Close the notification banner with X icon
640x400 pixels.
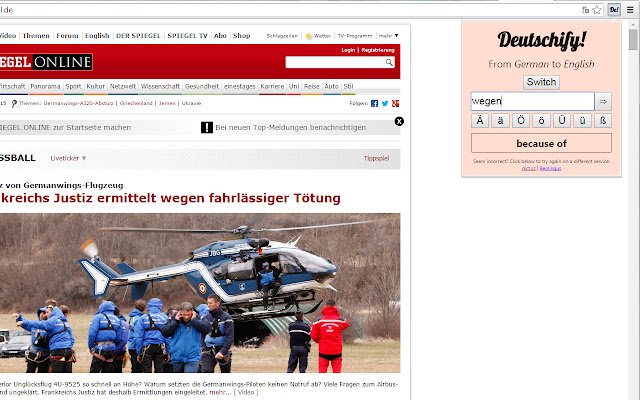(399, 121)
